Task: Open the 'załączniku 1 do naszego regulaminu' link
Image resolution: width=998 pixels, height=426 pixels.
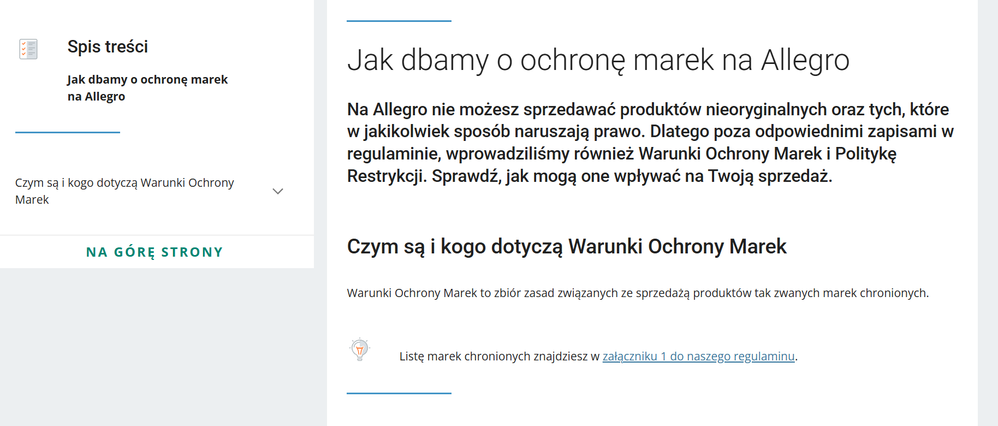Action: click(698, 356)
